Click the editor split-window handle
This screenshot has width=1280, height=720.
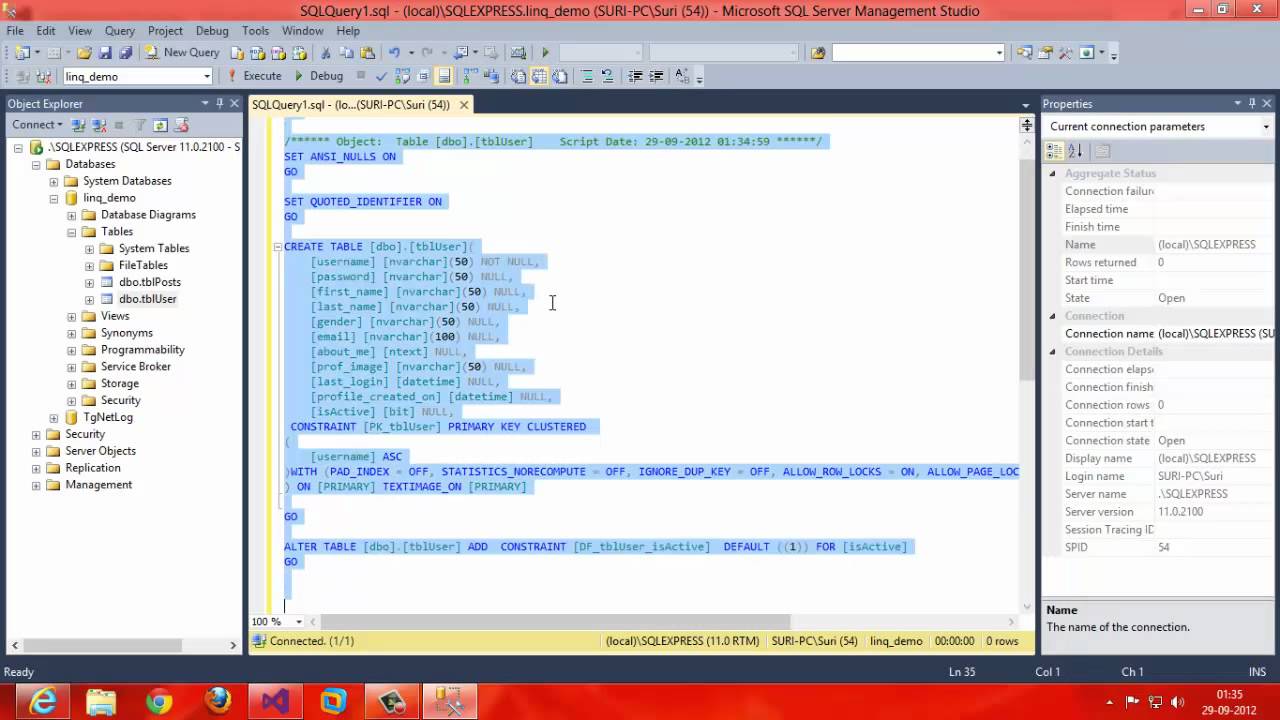click(x=1026, y=125)
